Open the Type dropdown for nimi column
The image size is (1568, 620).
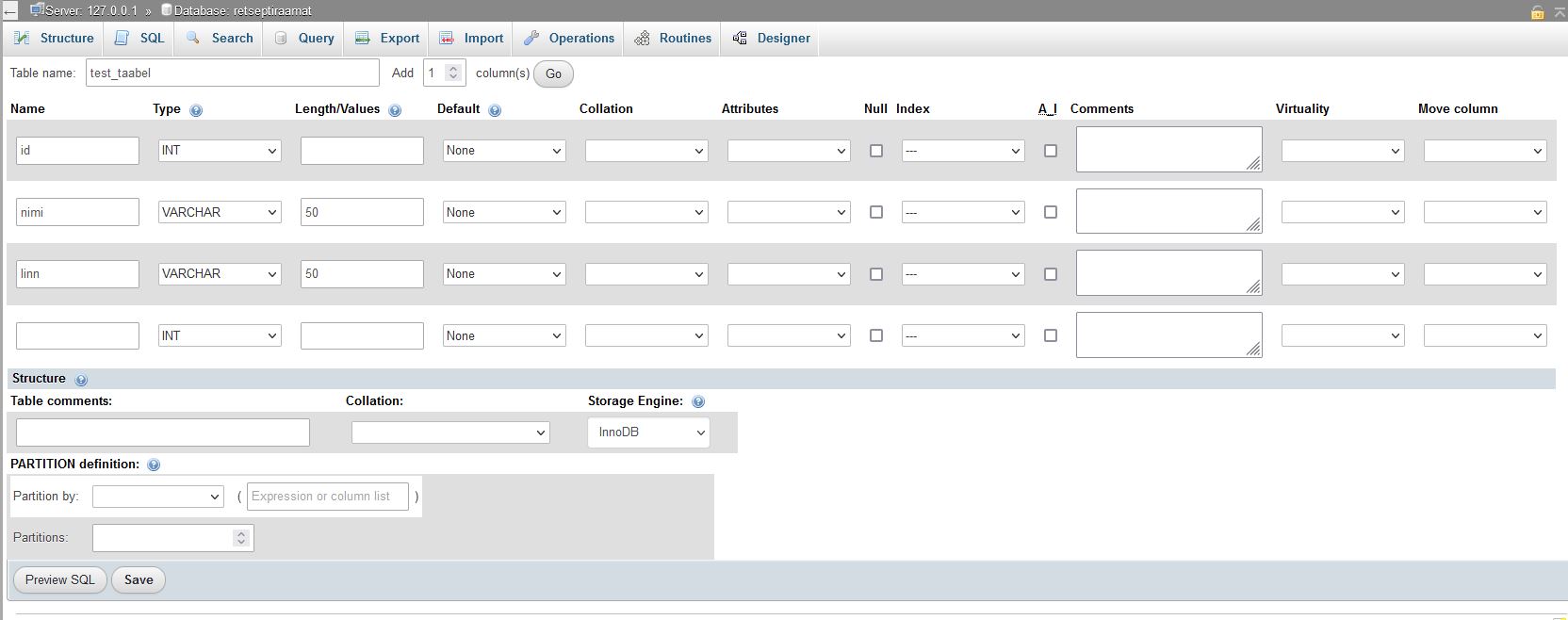click(220, 212)
